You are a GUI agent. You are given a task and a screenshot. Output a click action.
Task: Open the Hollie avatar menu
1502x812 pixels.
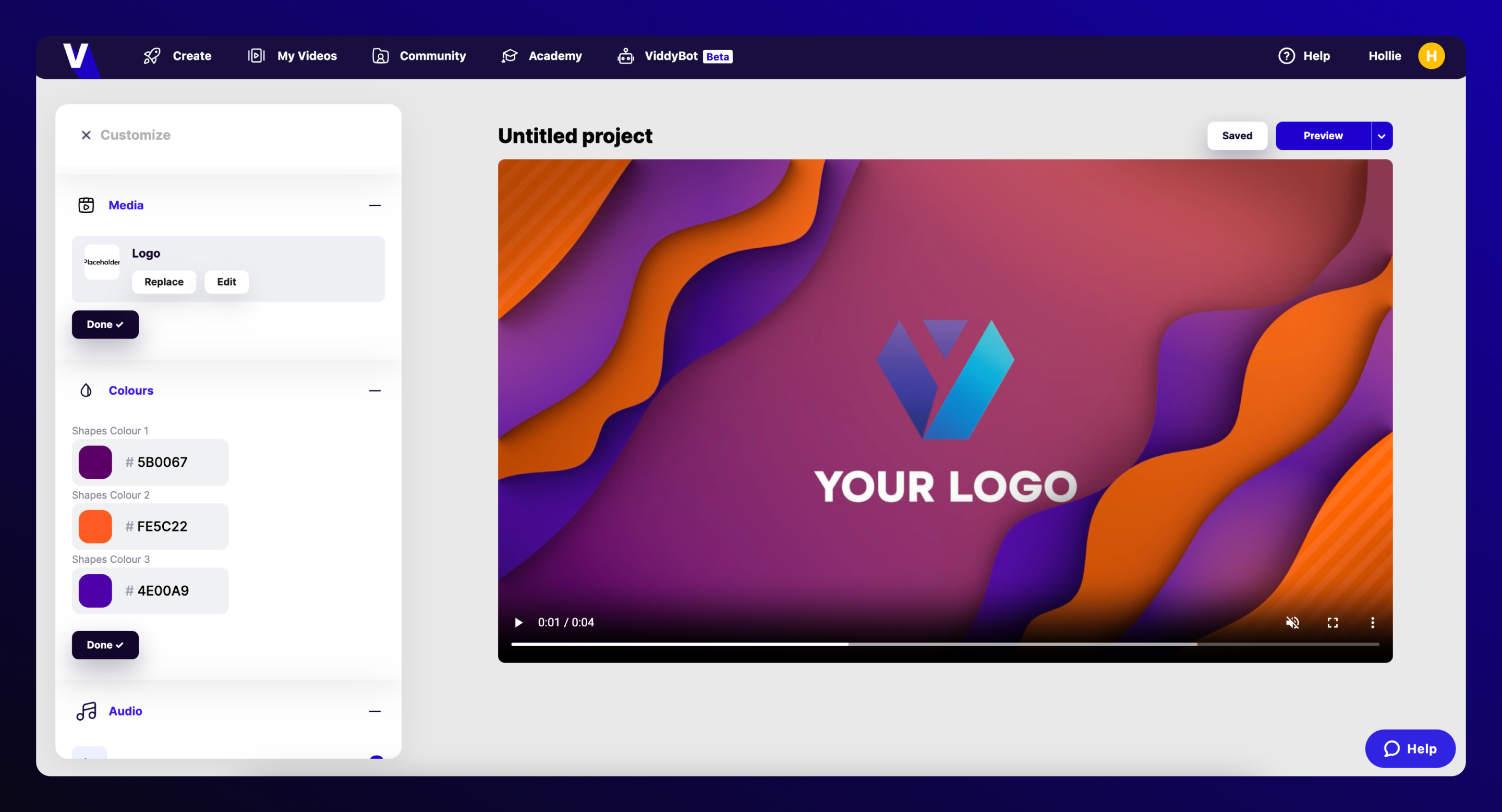(1431, 56)
